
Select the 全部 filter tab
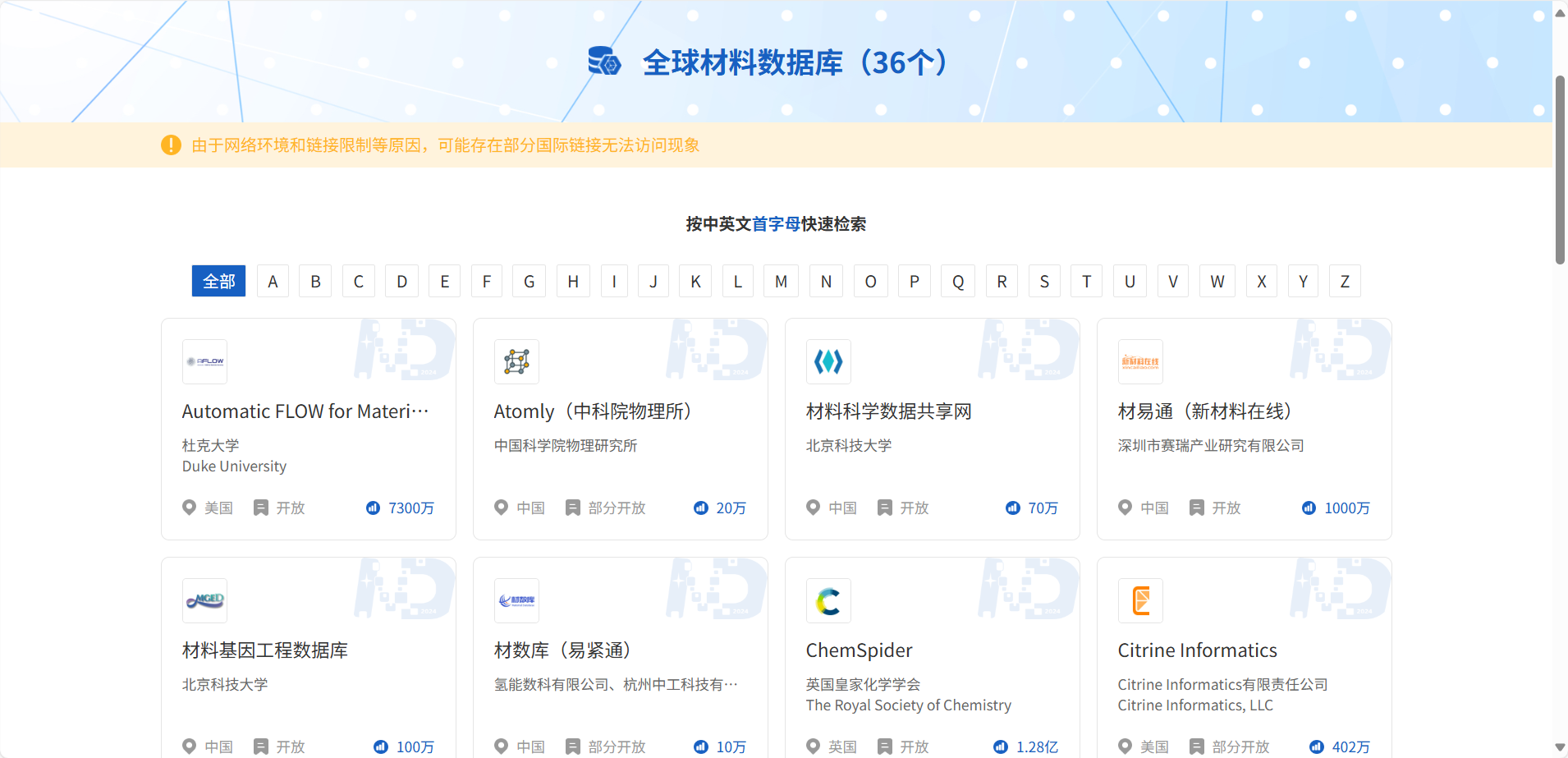point(218,281)
